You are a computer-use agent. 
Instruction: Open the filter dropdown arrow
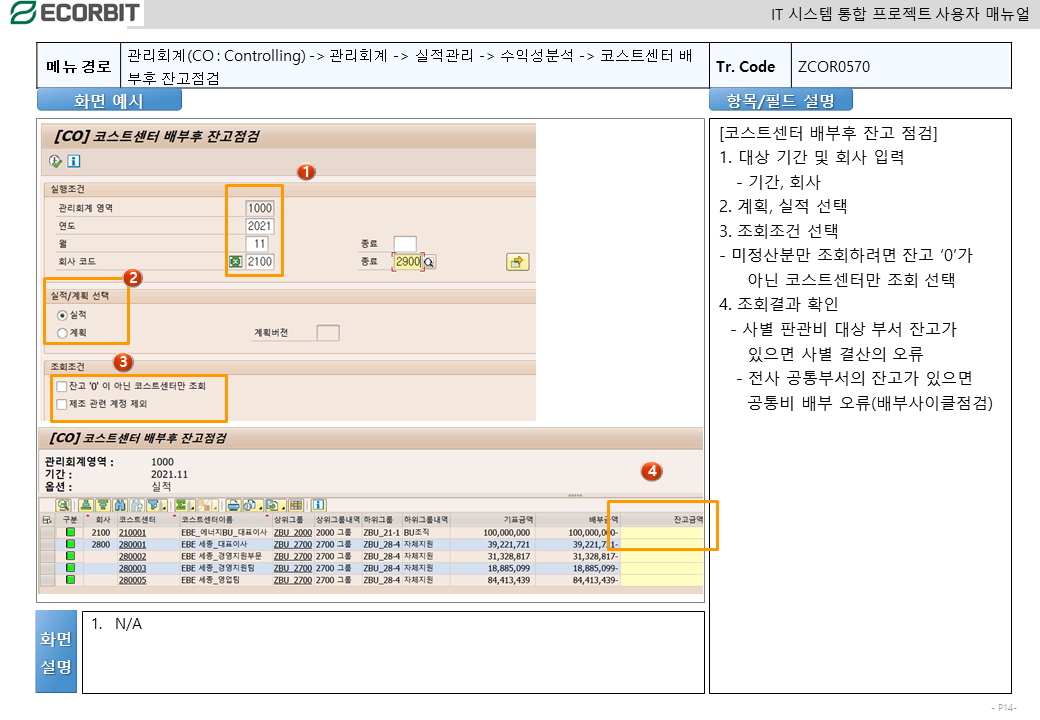click(x=163, y=507)
